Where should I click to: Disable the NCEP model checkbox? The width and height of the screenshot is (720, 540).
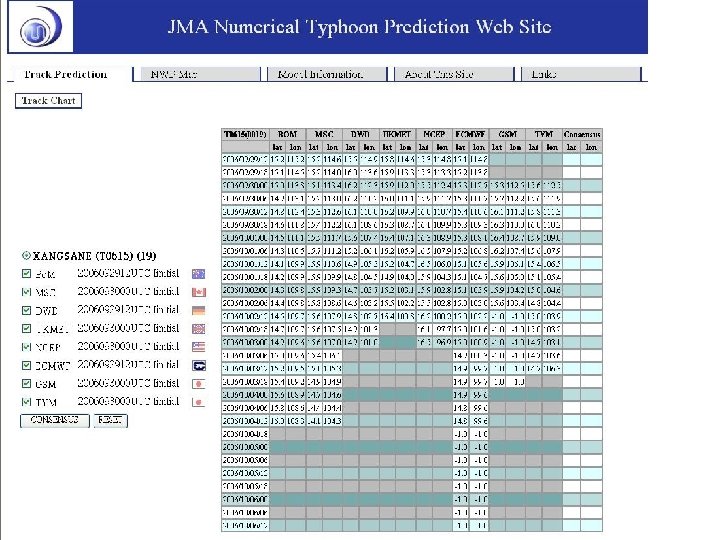point(26,347)
